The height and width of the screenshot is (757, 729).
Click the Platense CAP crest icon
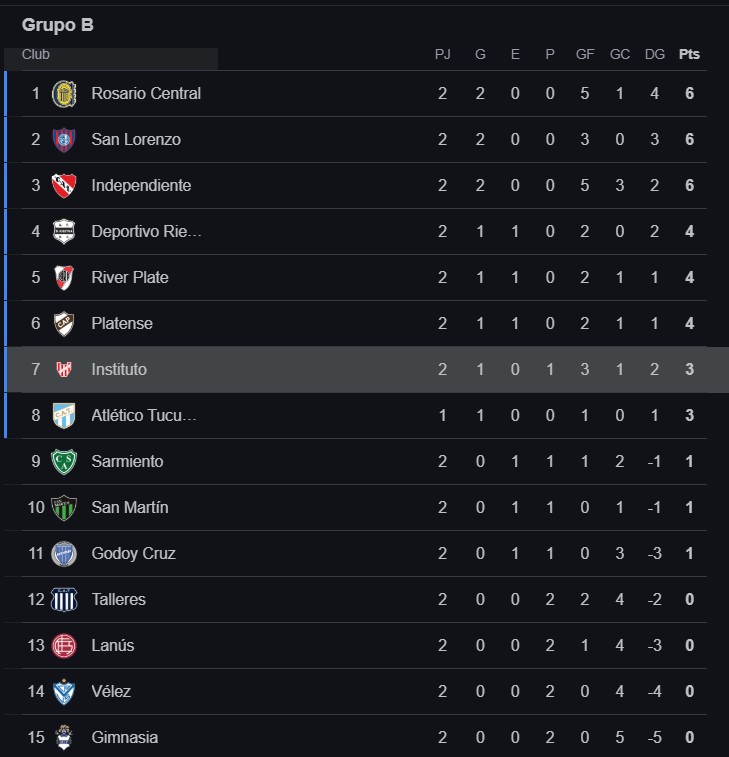(x=64, y=323)
